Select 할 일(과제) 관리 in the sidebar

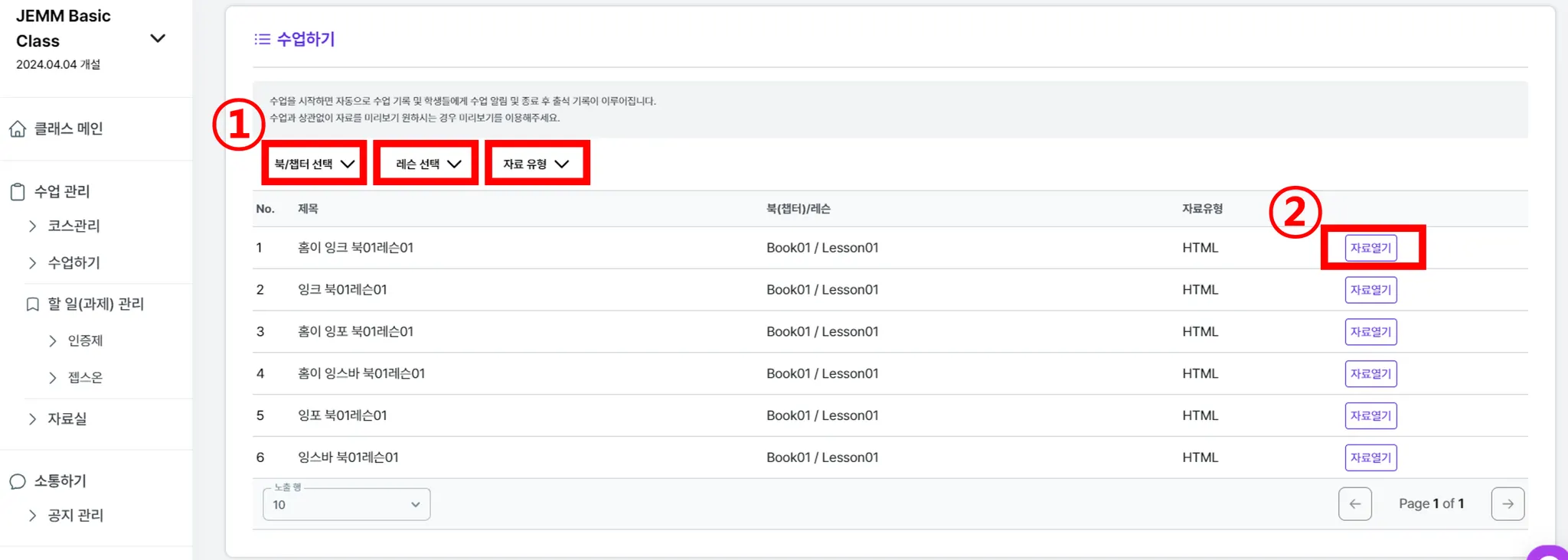96,304
